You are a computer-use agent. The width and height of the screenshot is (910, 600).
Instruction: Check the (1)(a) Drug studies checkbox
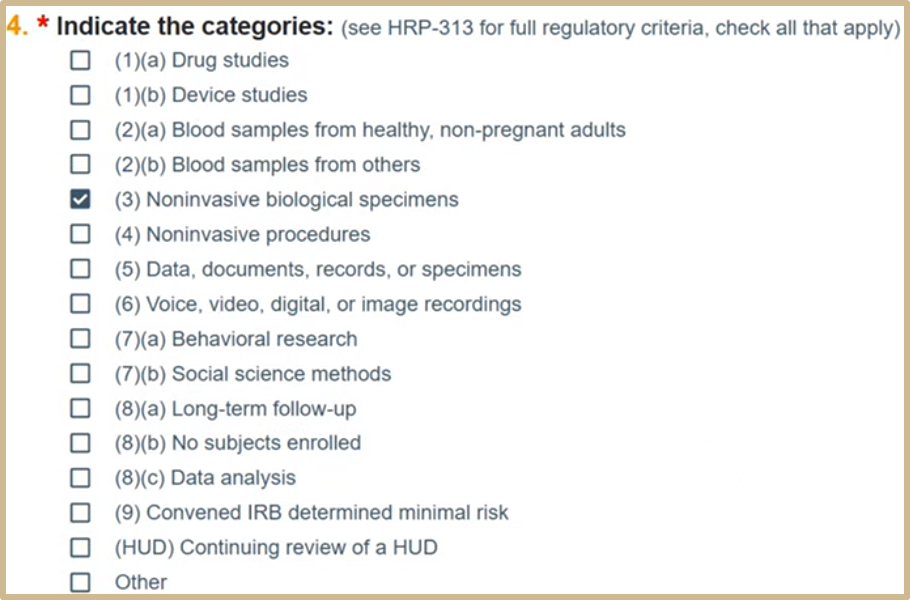(x=80, y=61)
